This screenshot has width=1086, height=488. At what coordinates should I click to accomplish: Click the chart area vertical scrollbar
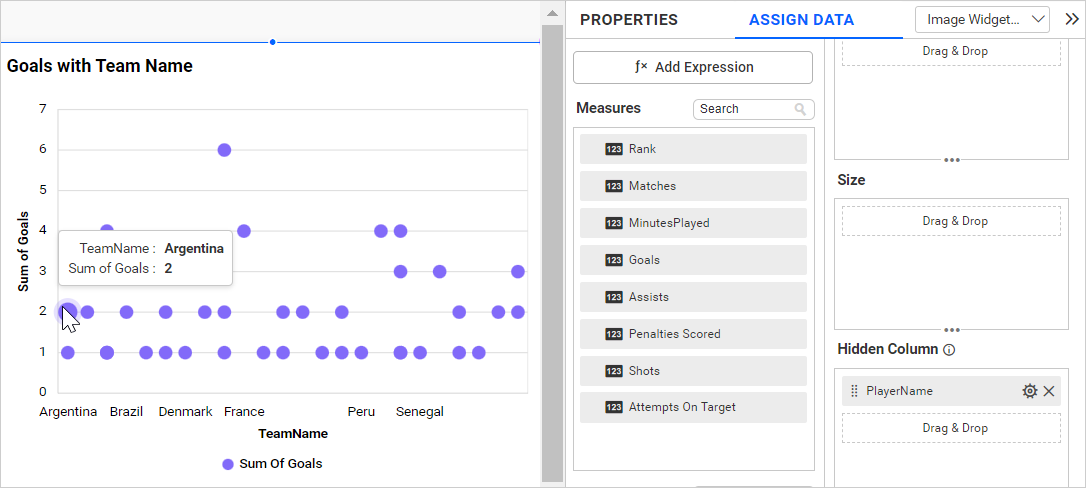click(552, 250)
